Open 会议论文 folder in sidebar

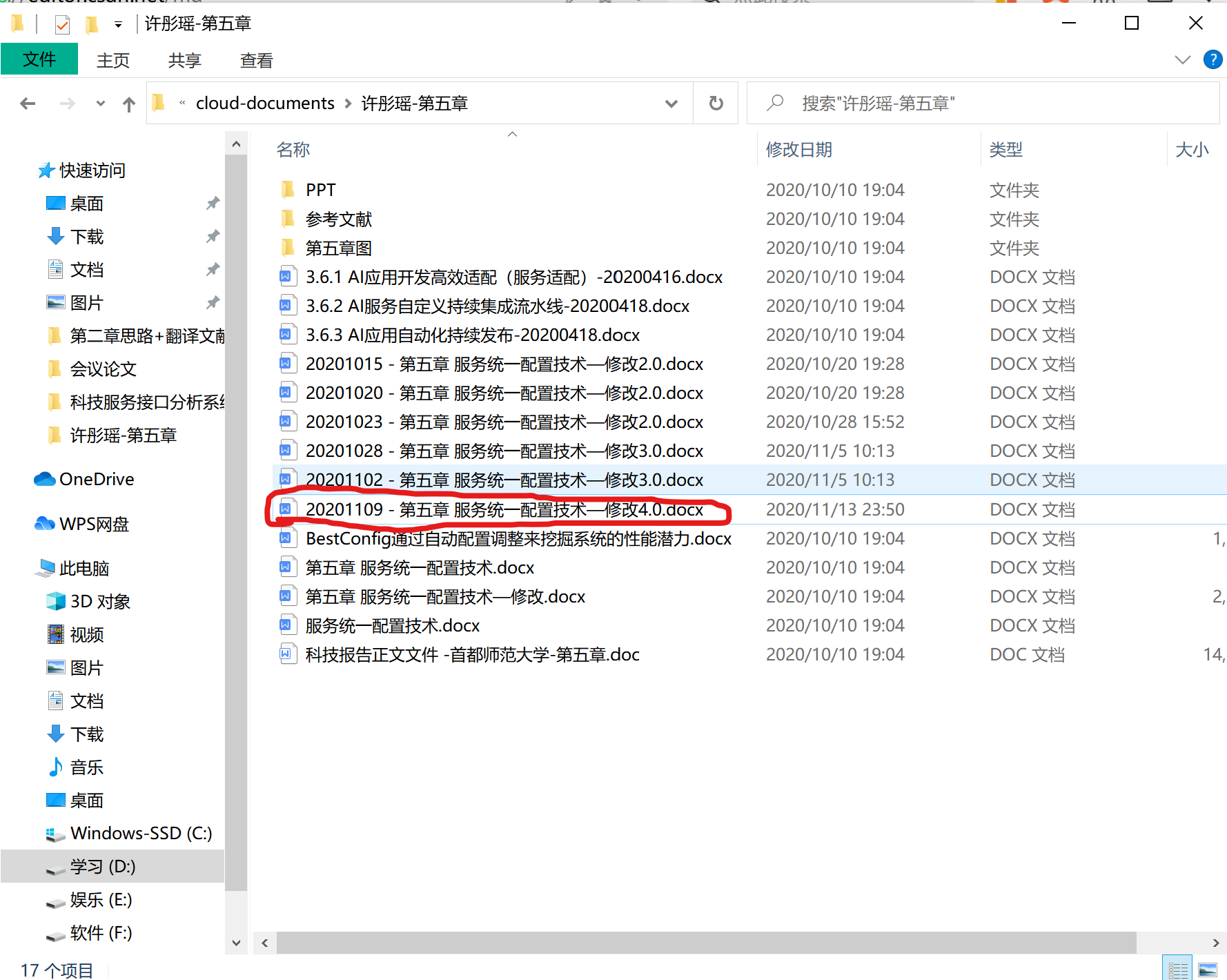[x=104, y=369]
